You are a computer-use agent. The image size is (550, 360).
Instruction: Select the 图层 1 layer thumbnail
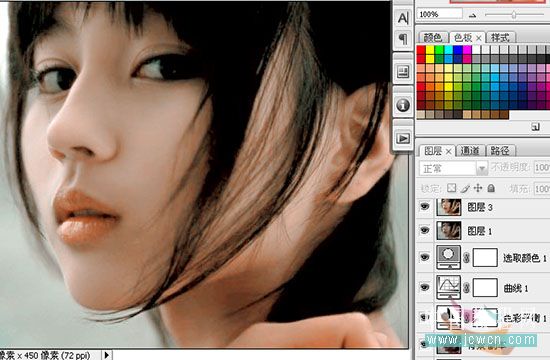coord(449,231)
